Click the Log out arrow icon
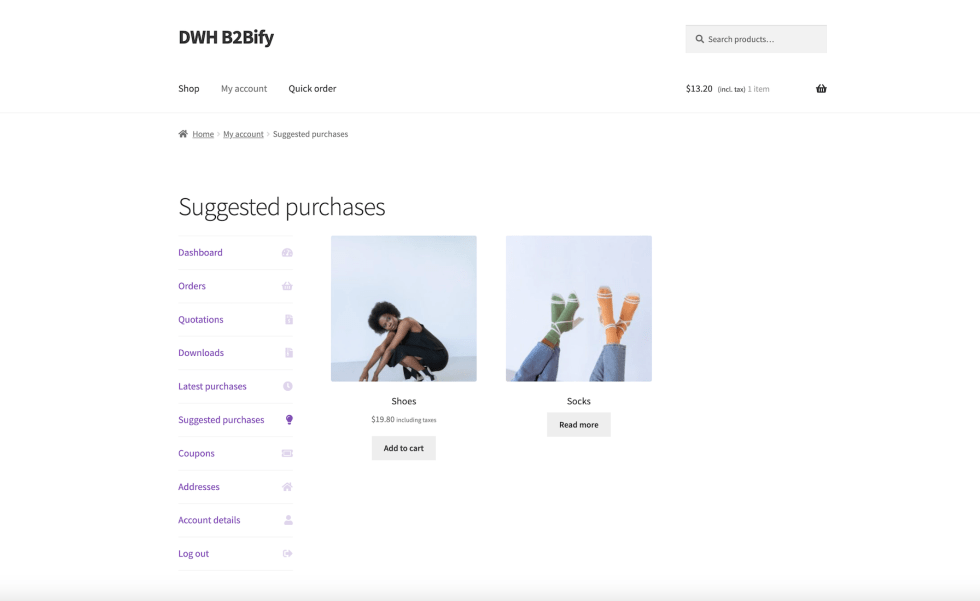Screen dimensions: 980x601 tap(287, 554)
